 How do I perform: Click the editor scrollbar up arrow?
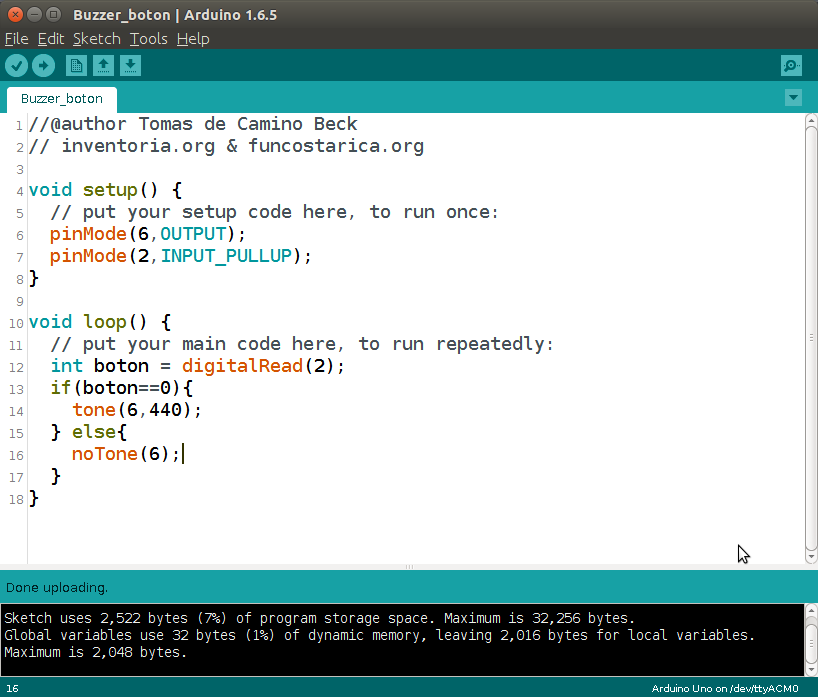pos(811,121)
